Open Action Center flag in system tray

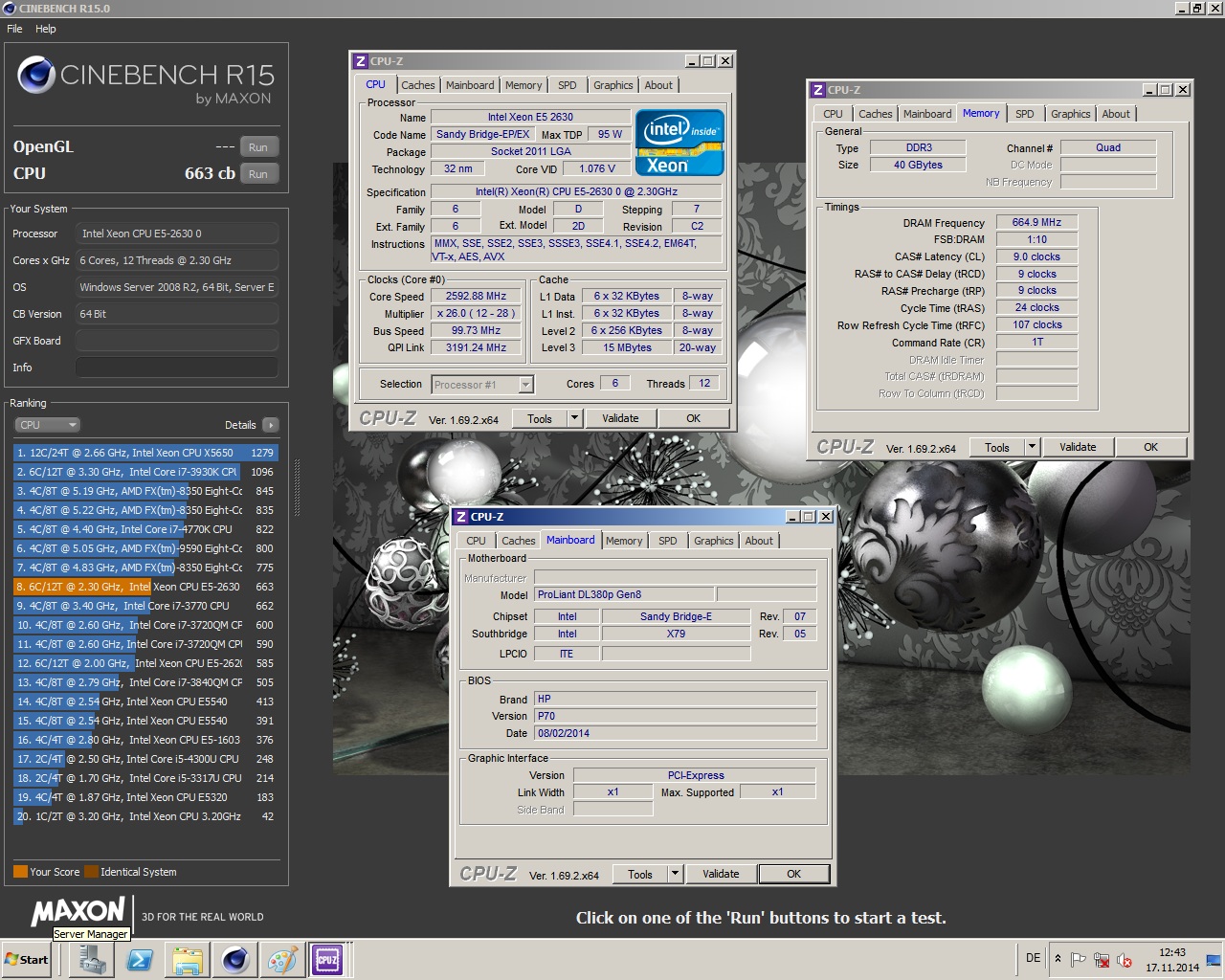coord(1079,959)
